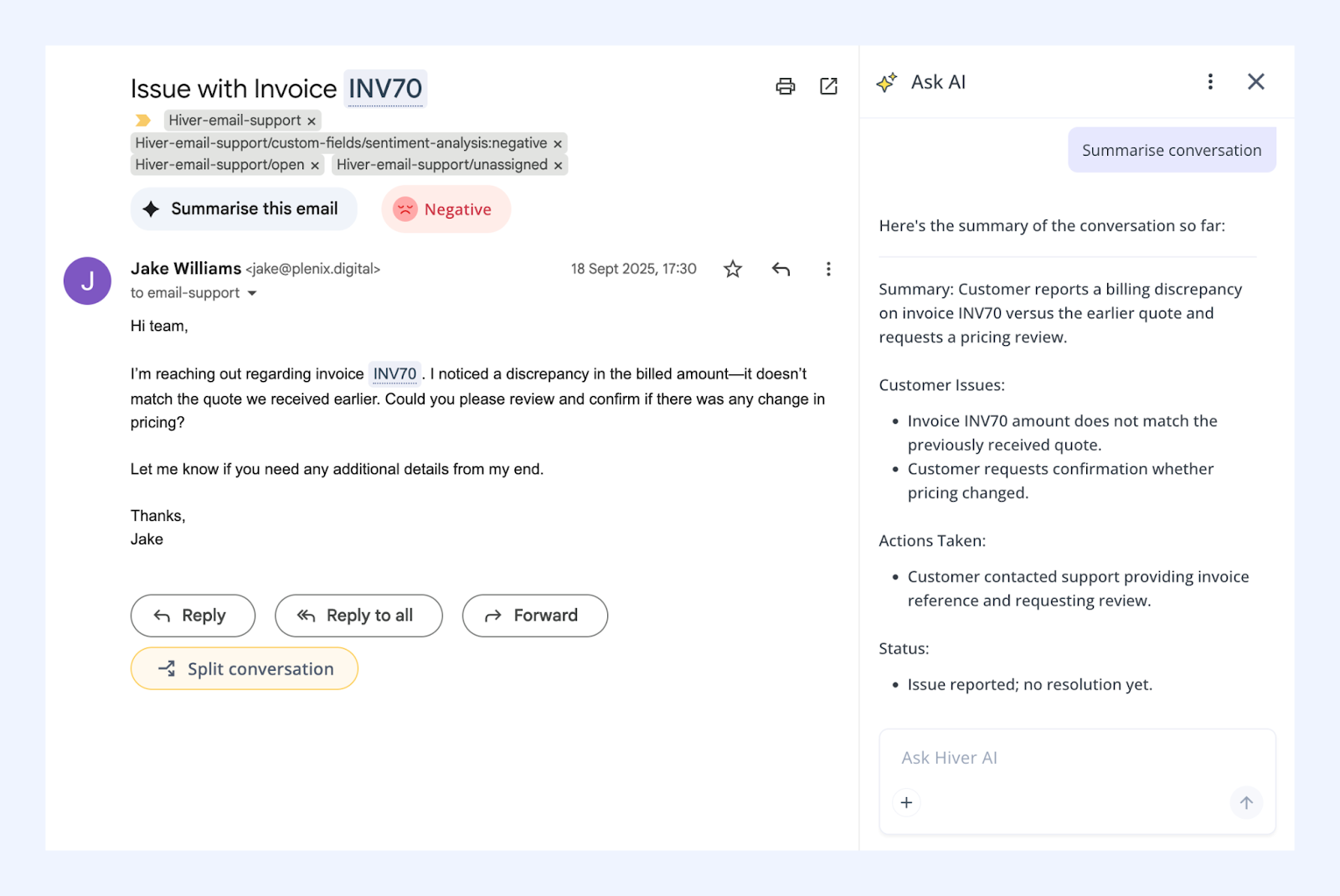Click Summarise this email button
Image resolution: width=1340 pixels, height=896 pixels.
244,209
